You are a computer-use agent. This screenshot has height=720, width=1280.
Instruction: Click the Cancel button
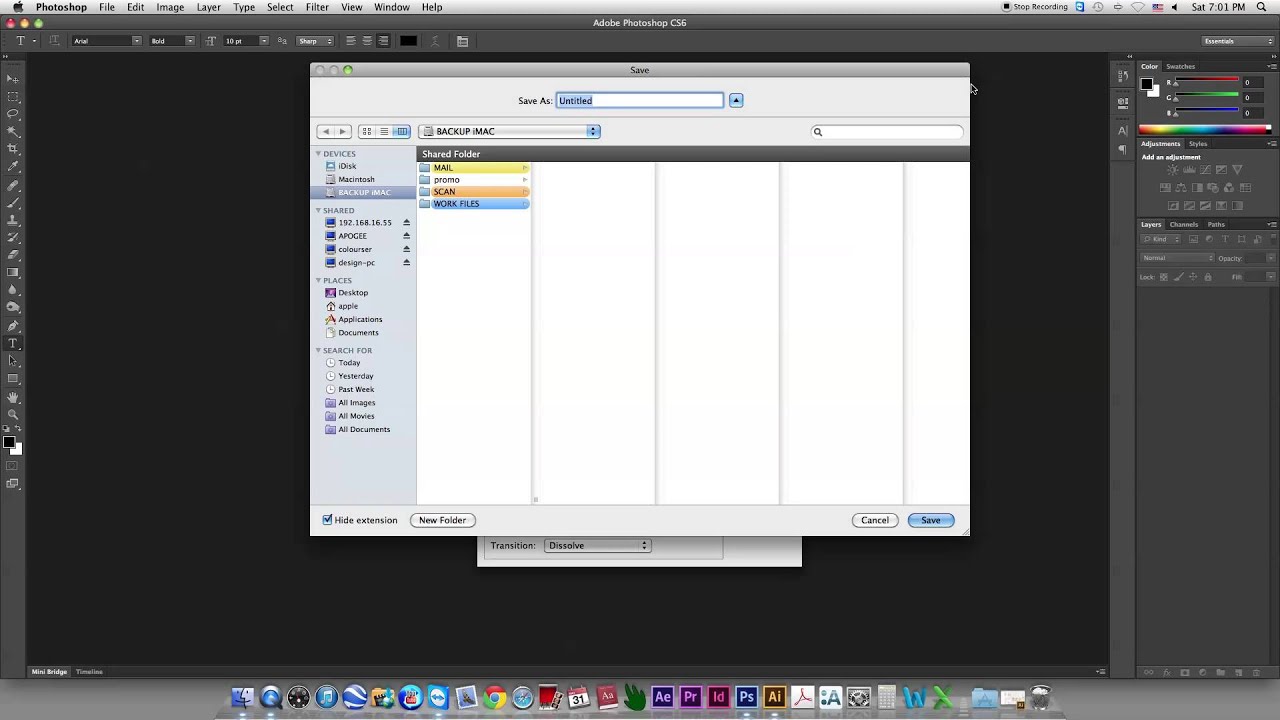[875, 520]
